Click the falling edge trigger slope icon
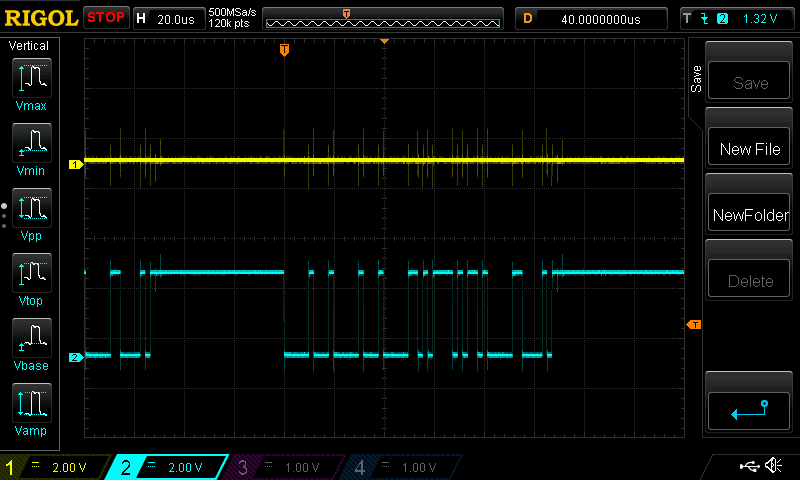This screenshot has width=800, height=480. [705, 19]
